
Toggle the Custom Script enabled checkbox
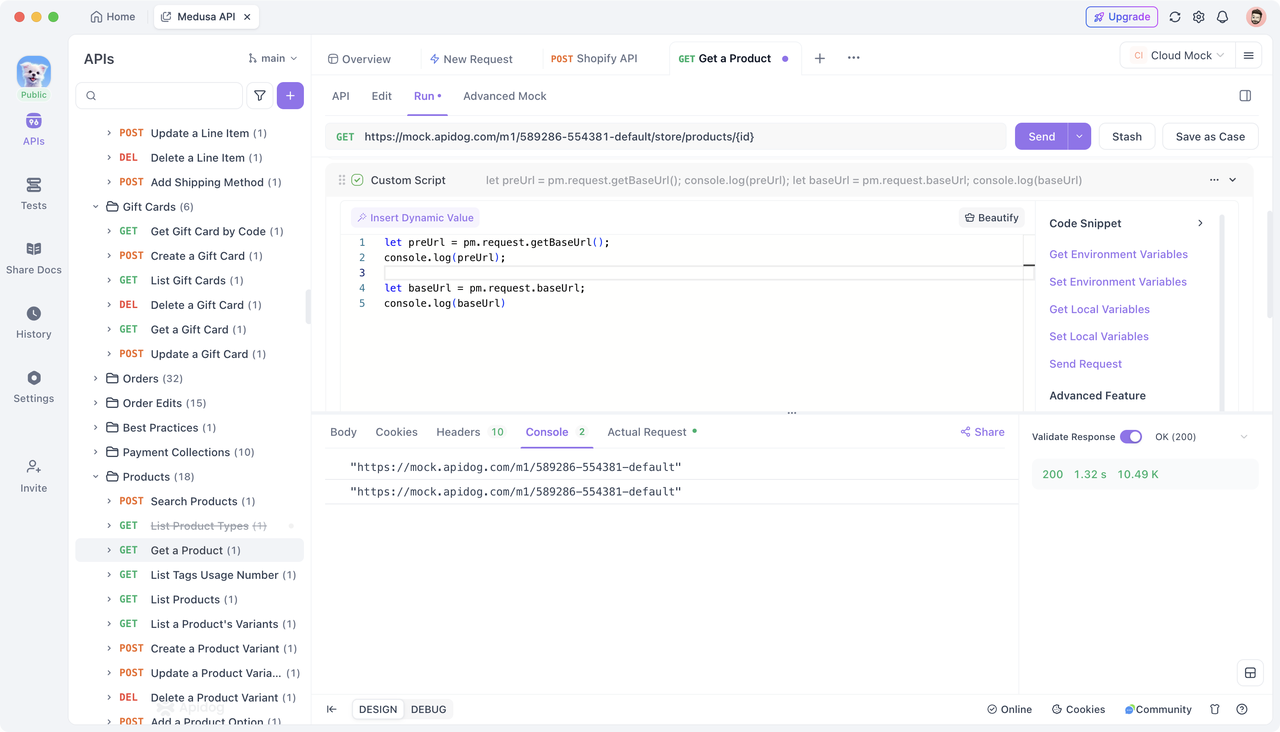[357, 180]
